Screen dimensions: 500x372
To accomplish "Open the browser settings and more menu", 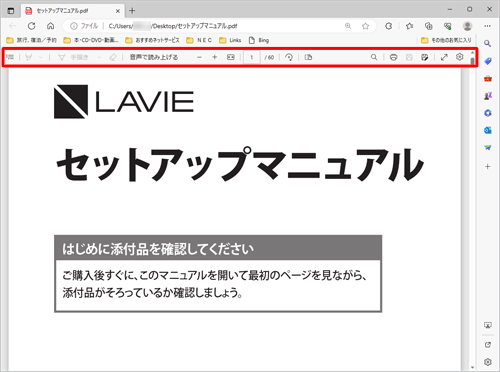I will coord(487,26).
